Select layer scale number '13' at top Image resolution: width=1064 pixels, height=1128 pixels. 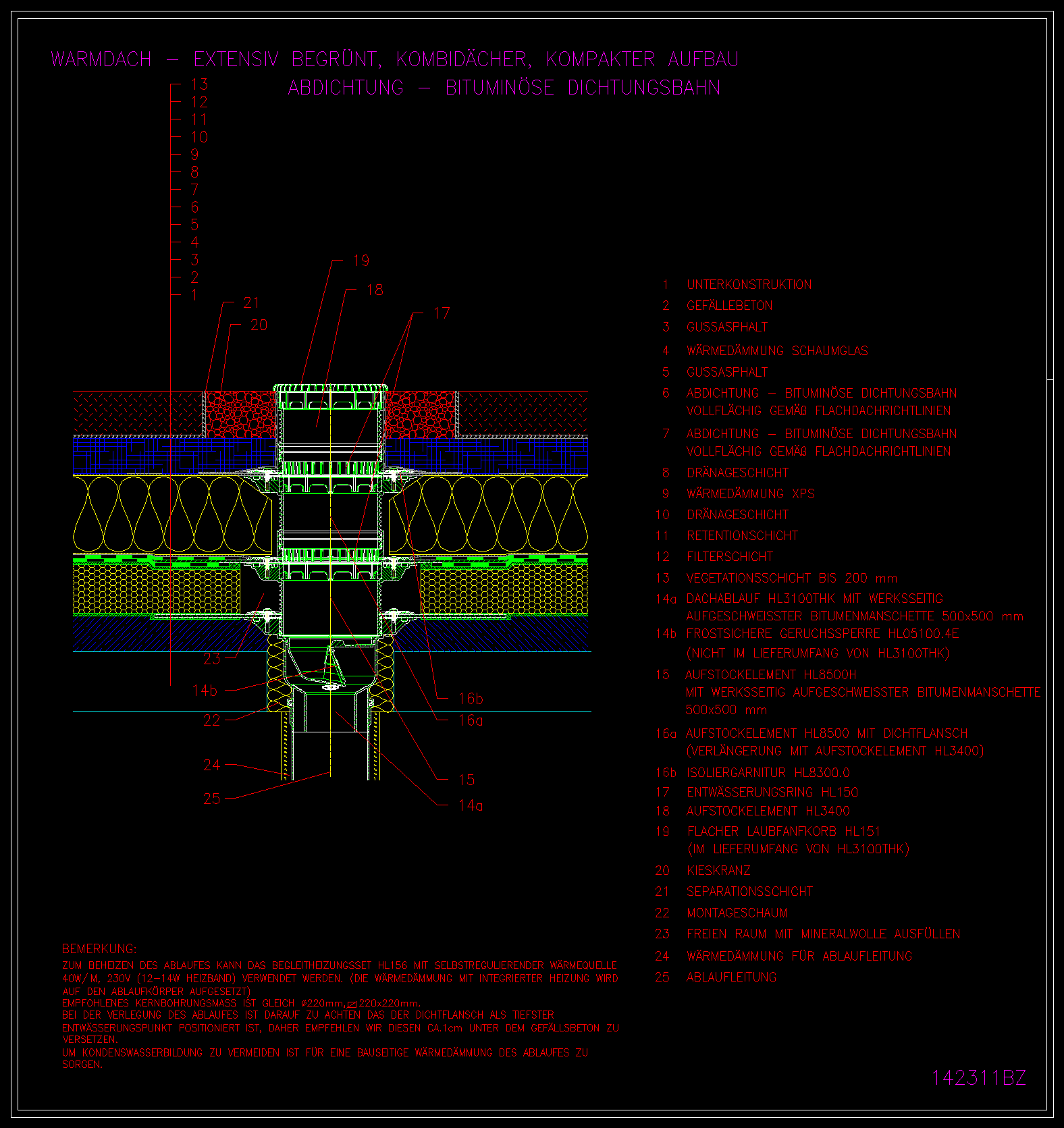point(200,84)
